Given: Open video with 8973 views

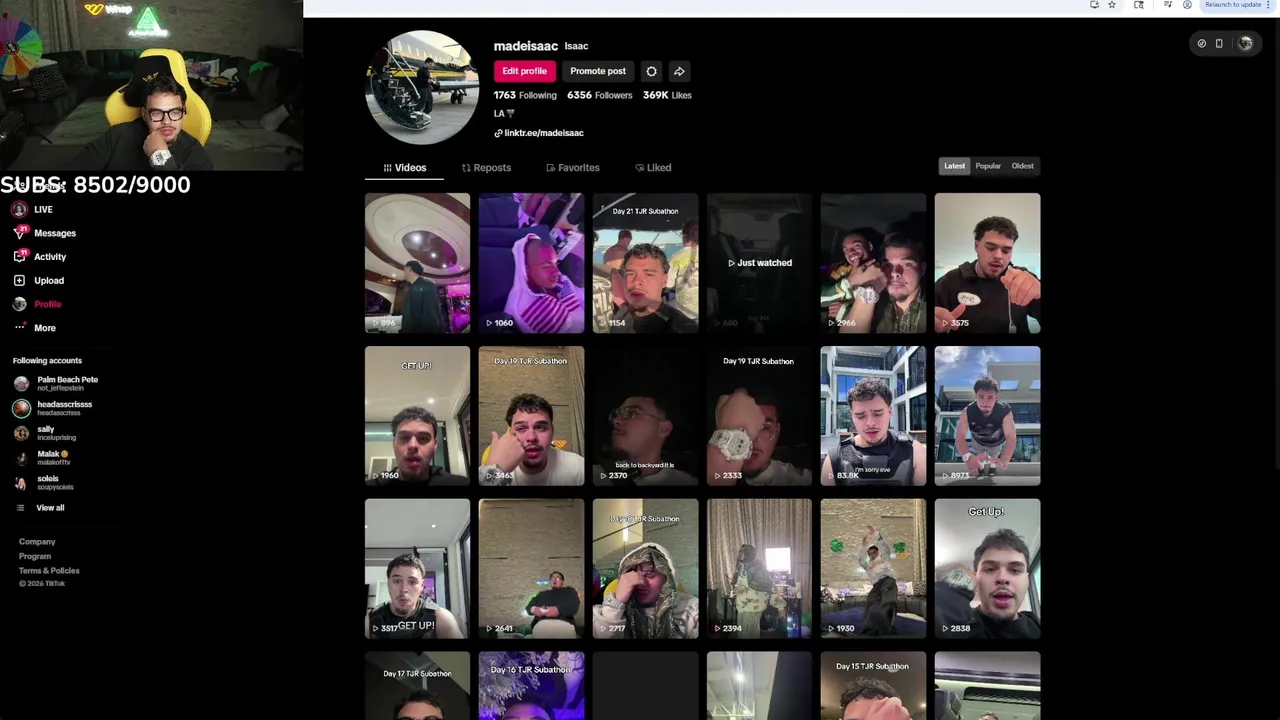Looking at the screenshot, I should (987, 416).
